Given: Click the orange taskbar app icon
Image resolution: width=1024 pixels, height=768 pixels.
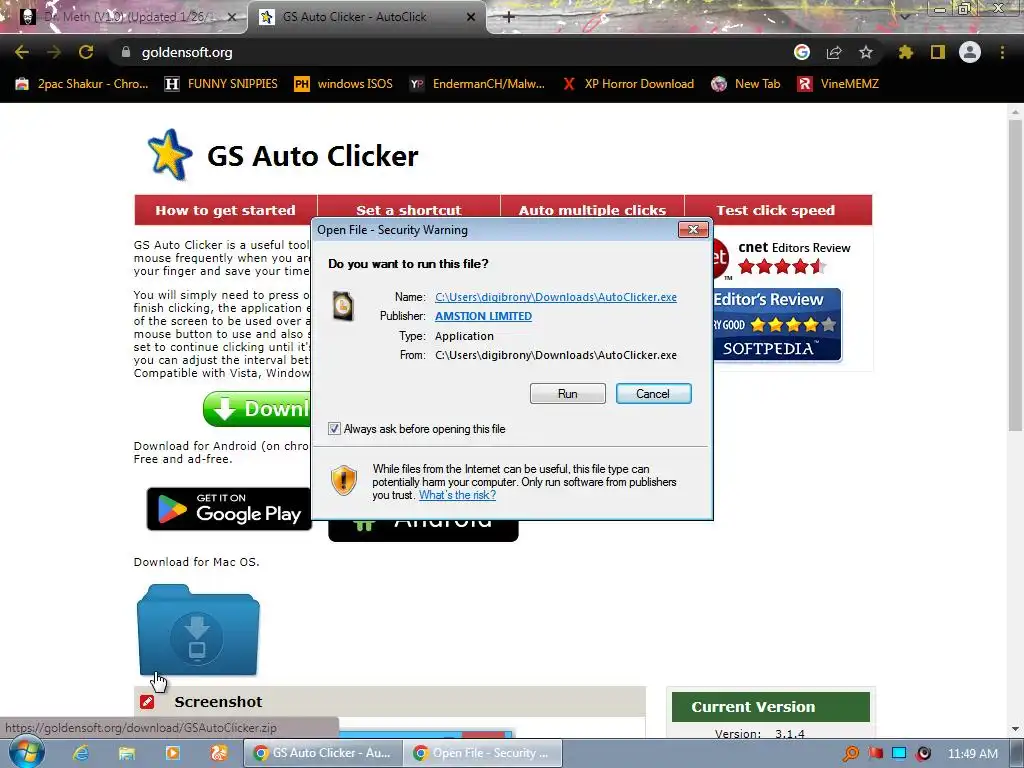Looking at the screenshot, I should tap(219, 753).
